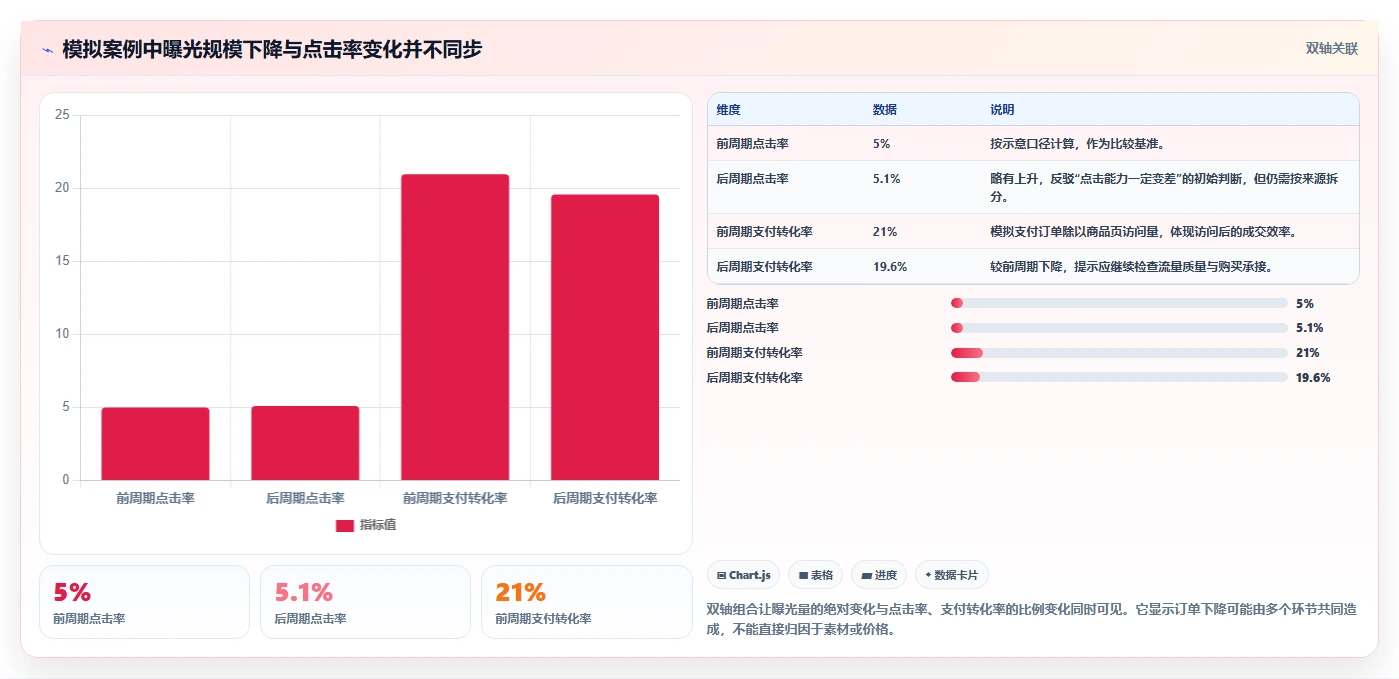The image size is (1399, 679).
Task: Select the 数据卡片 tag chip
Action: [952, 575]
